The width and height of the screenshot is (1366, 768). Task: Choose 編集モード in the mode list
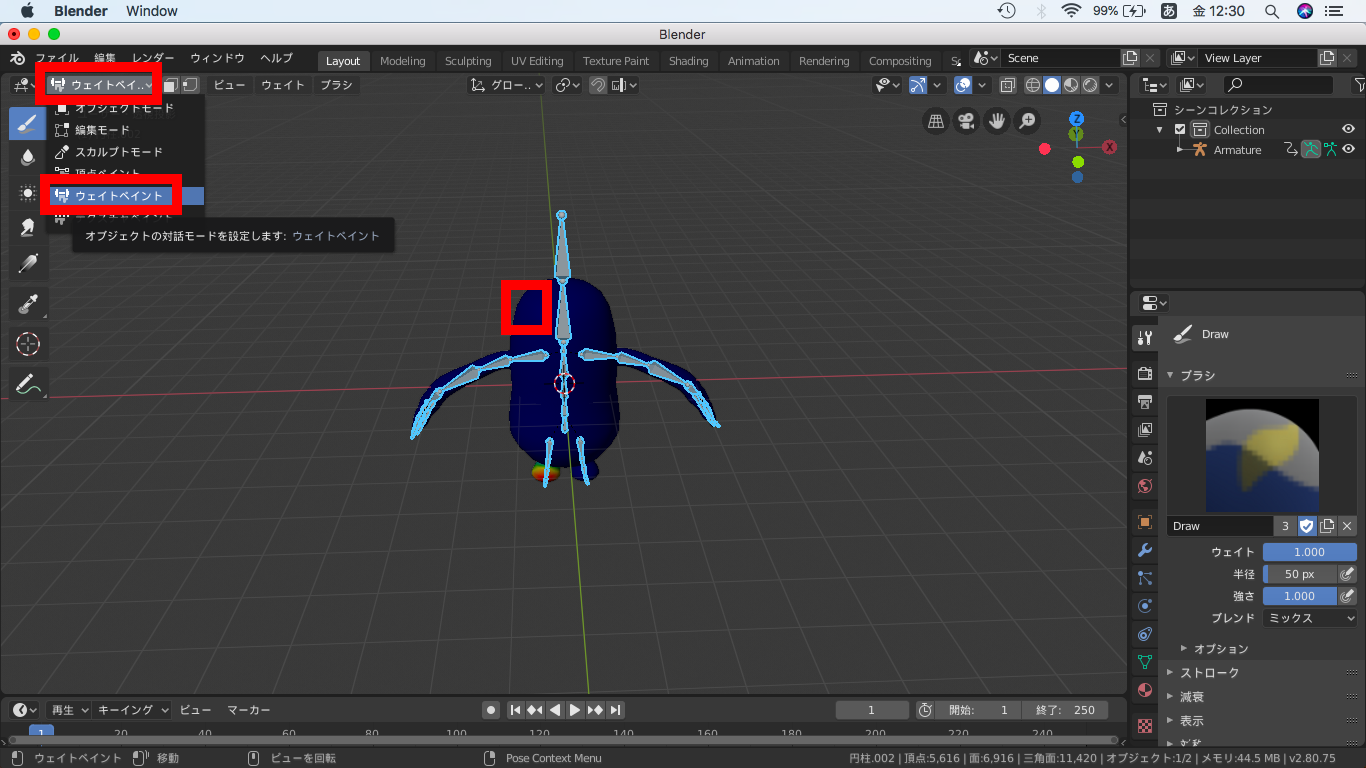pyautogui.click(x=125, y=130)
